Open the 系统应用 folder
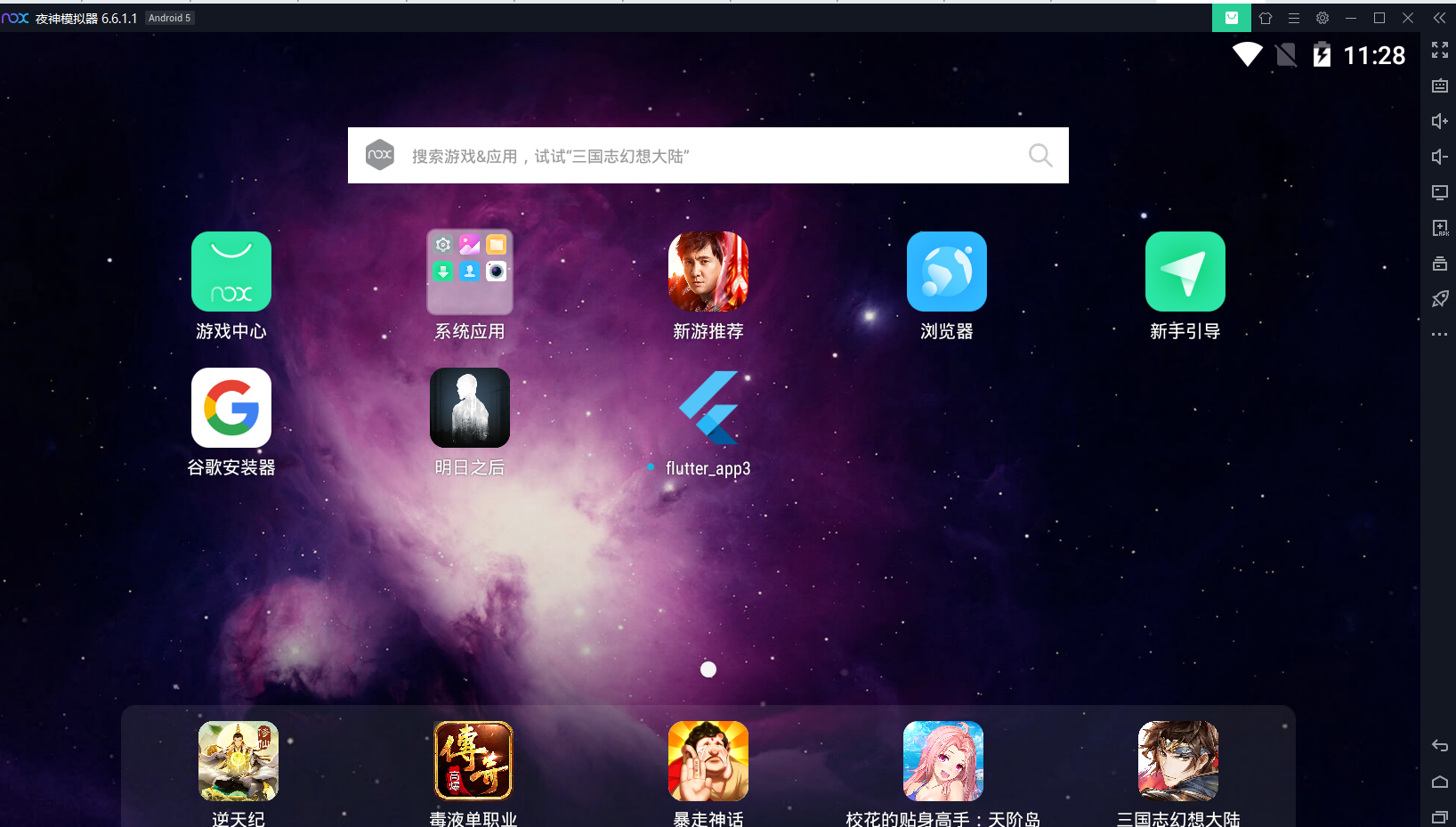 pyautogui.click(x=469, y=272)
